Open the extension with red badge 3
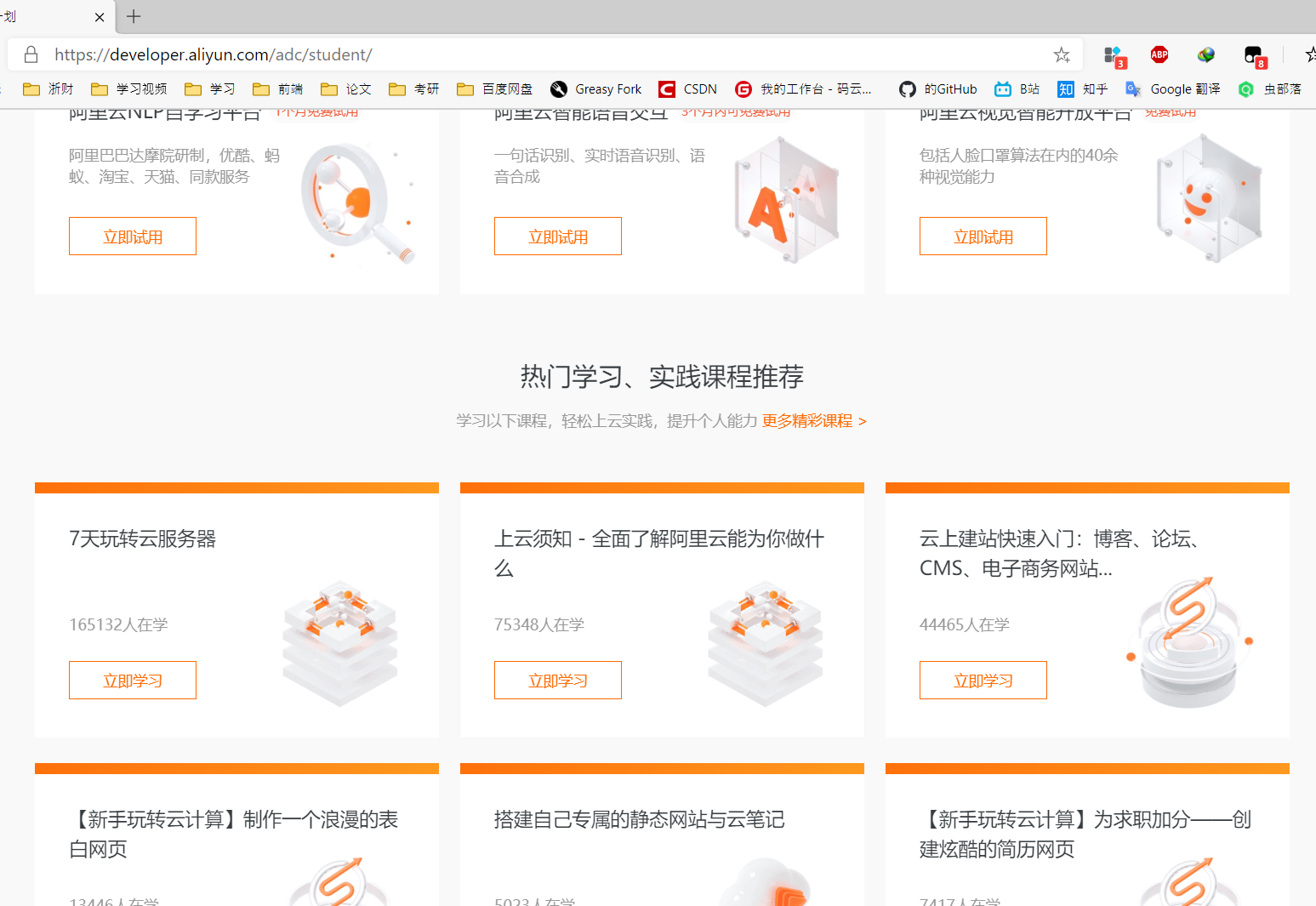 pyautogui.click(x=1114, y=56)
